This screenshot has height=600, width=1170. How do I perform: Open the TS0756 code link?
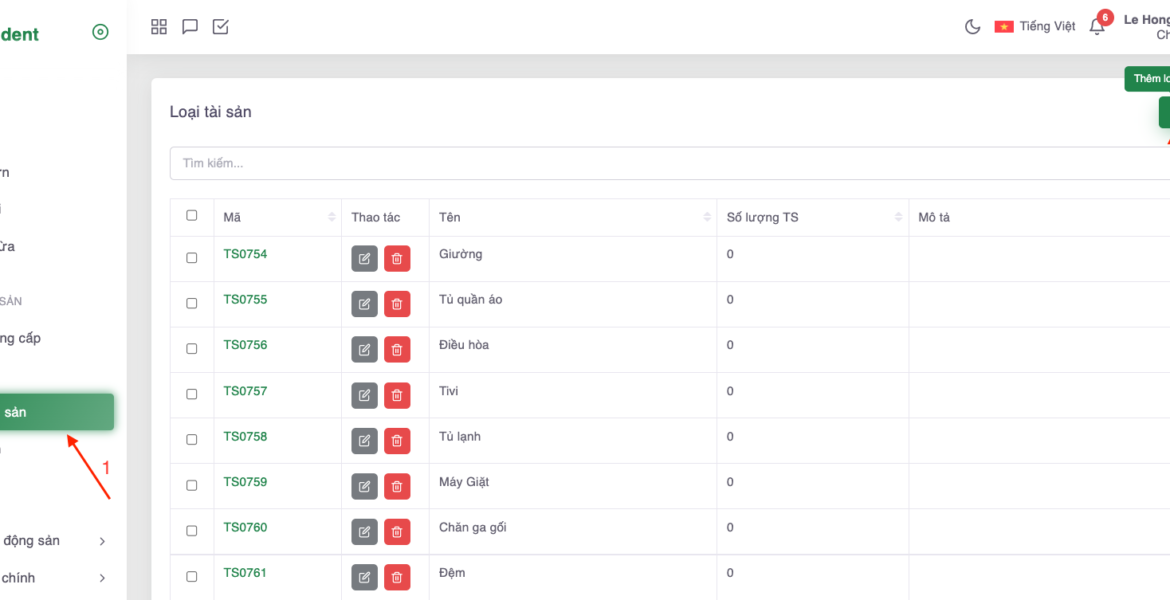[245, 345]
